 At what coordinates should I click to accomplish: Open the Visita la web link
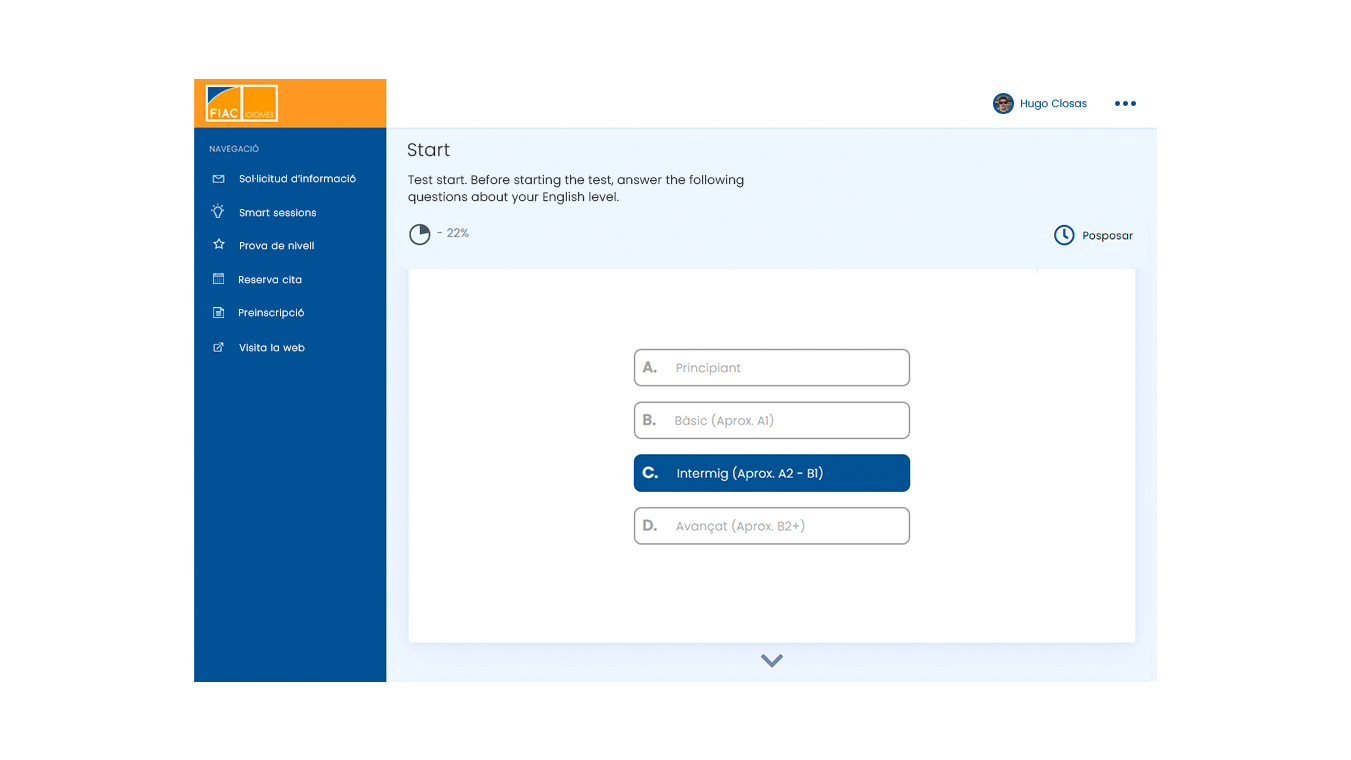coord(271,348)
